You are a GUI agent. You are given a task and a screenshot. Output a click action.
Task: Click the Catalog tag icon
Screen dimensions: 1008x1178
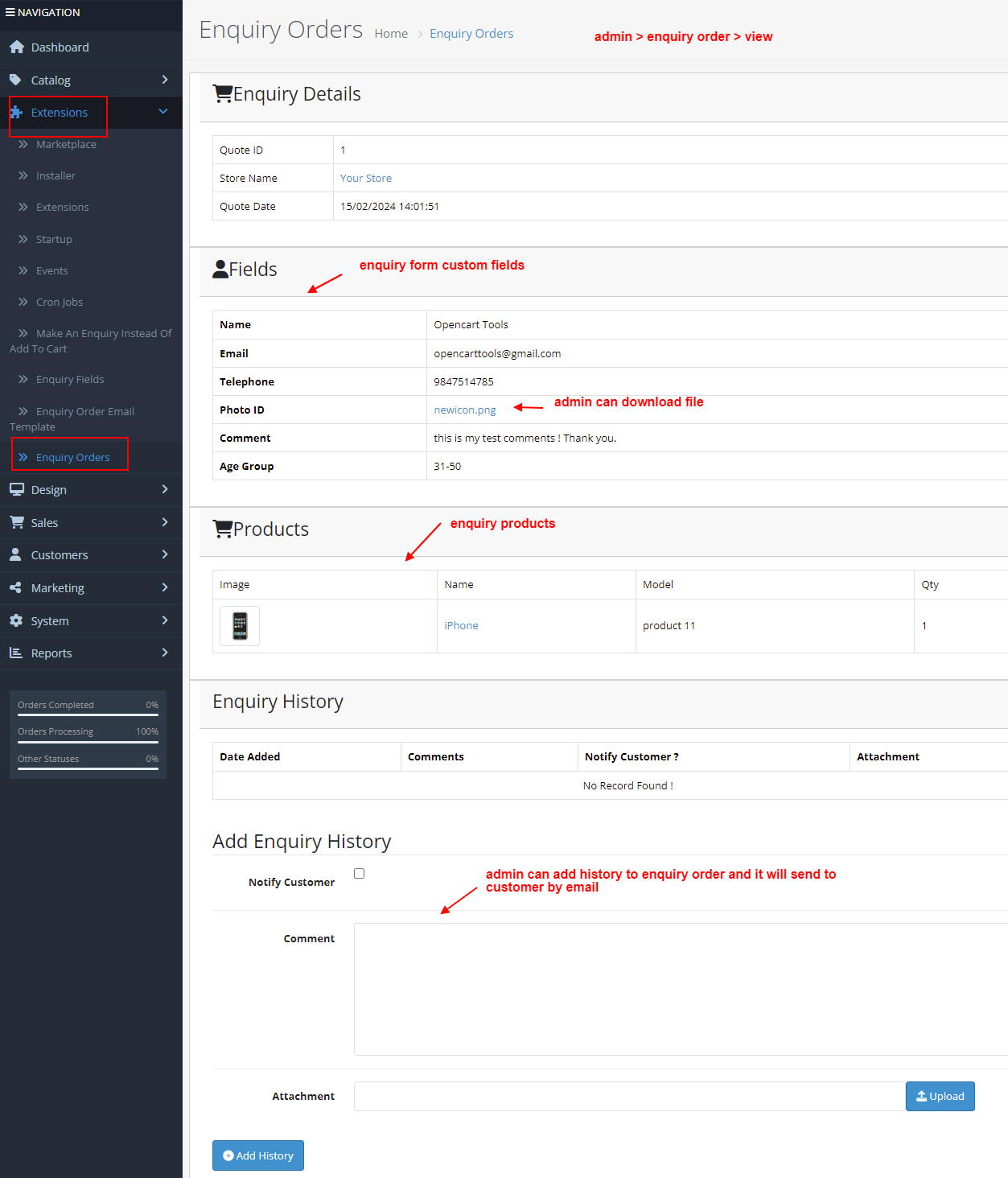[15, 80]
